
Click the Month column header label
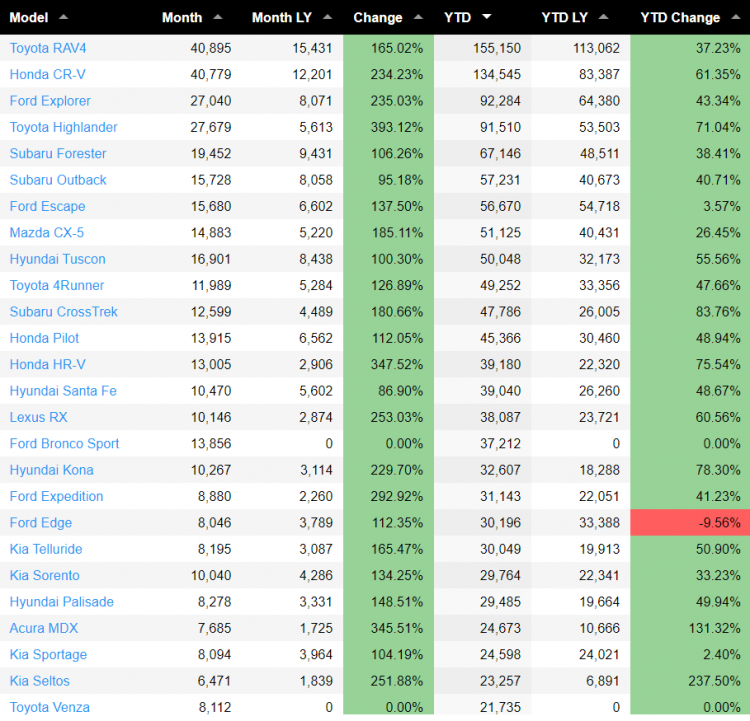click(x=182, y=18)
